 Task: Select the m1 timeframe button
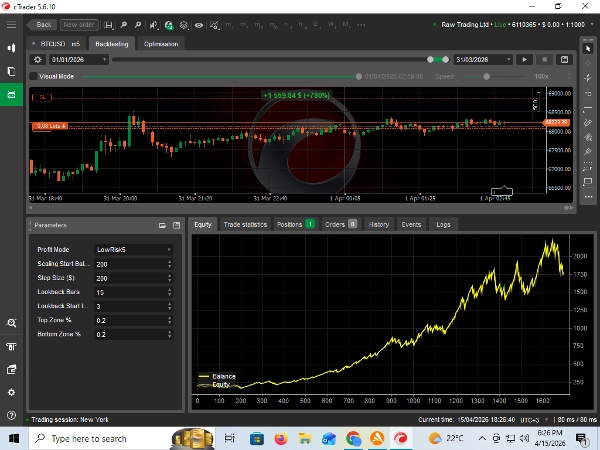229,25
